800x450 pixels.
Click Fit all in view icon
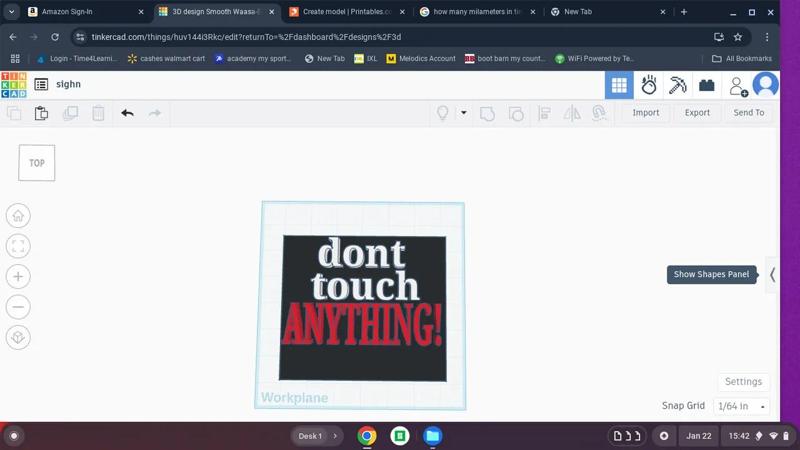18,246
